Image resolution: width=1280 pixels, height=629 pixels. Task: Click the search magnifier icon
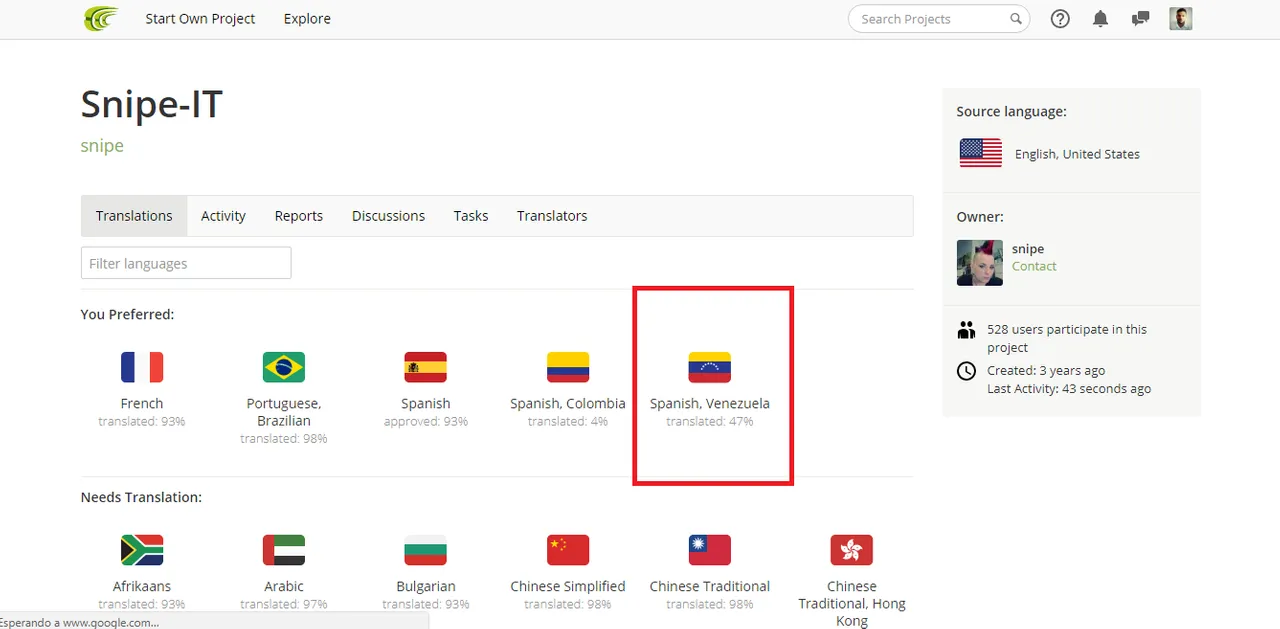tap(1016, 18)
